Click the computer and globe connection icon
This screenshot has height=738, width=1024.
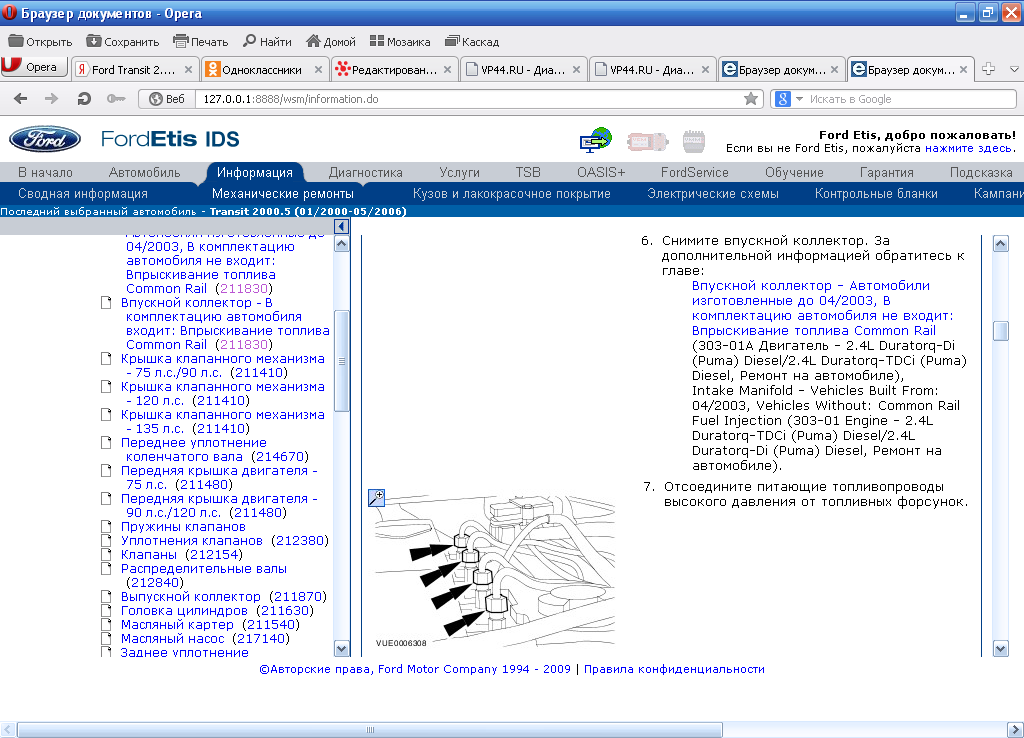coord(596,140)
